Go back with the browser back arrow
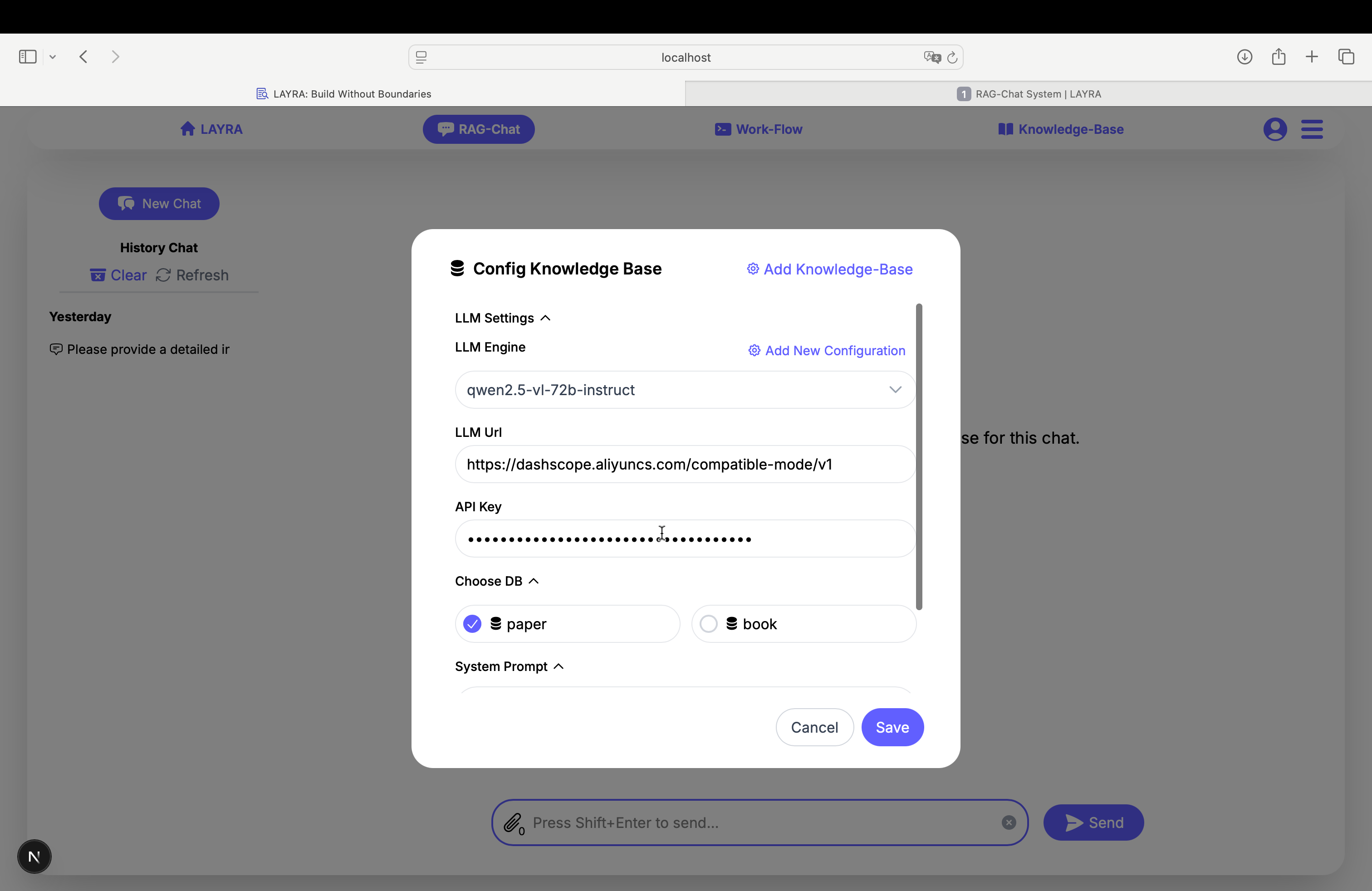This screenshot has width=1372, height=891. click(83, 56)
